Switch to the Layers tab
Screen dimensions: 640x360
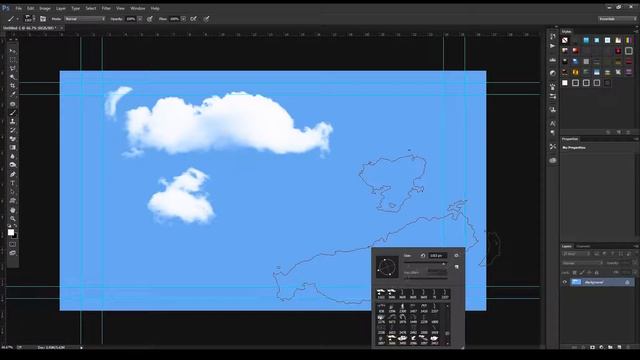tap(567, 246)
